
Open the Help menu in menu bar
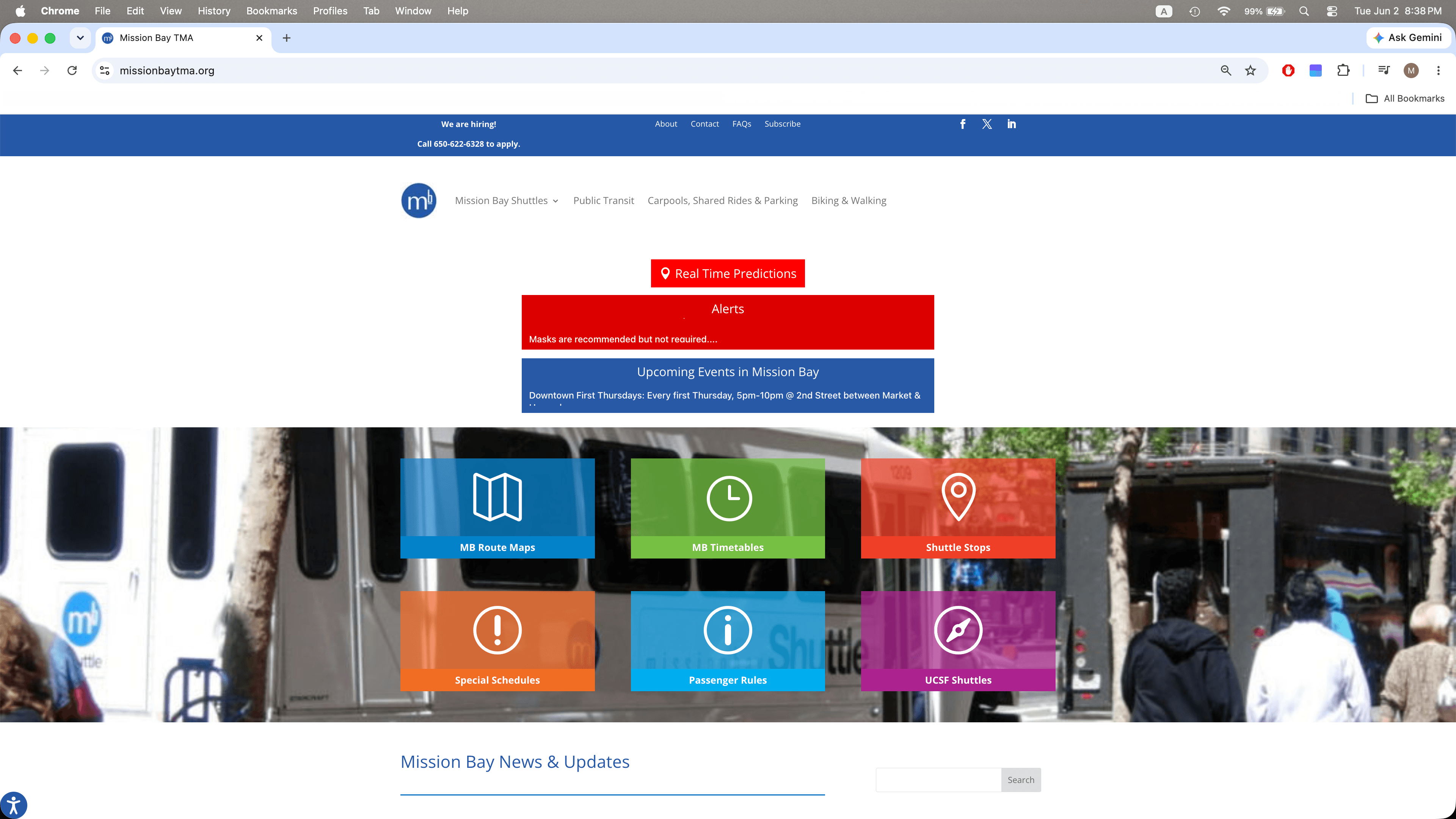coord(458,11)
